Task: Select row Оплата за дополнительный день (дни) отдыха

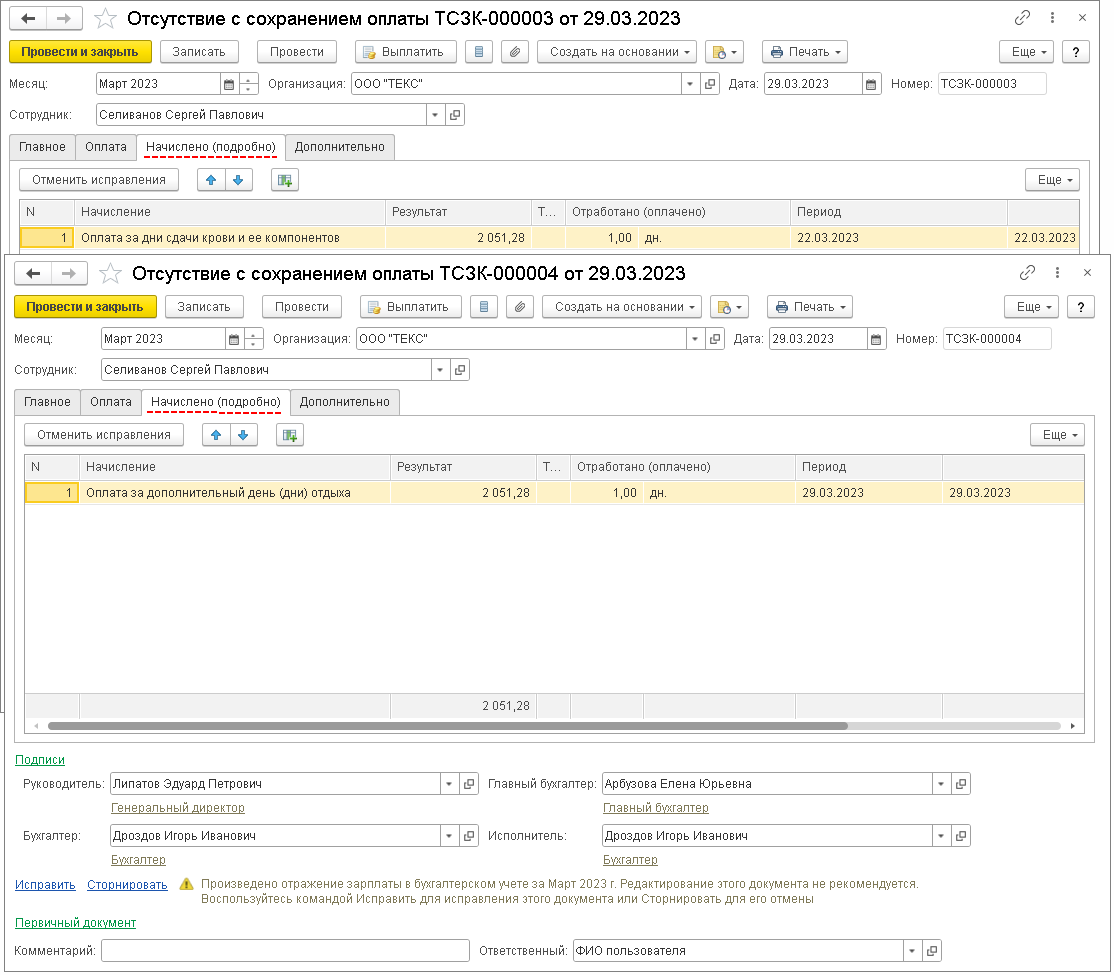Action: coord(554,492)
